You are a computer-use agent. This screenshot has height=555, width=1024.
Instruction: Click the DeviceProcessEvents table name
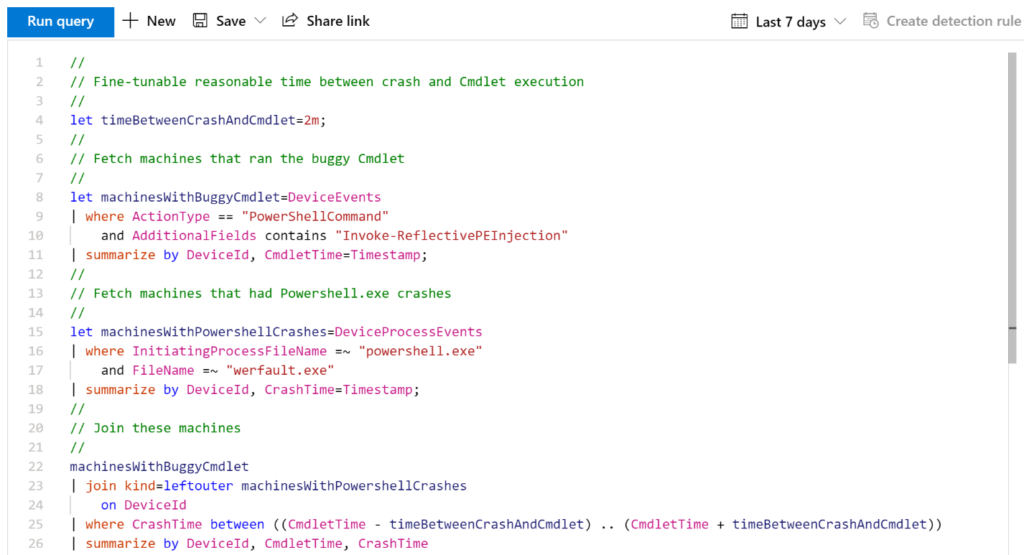pyautogui.click(x=408, y=332)
